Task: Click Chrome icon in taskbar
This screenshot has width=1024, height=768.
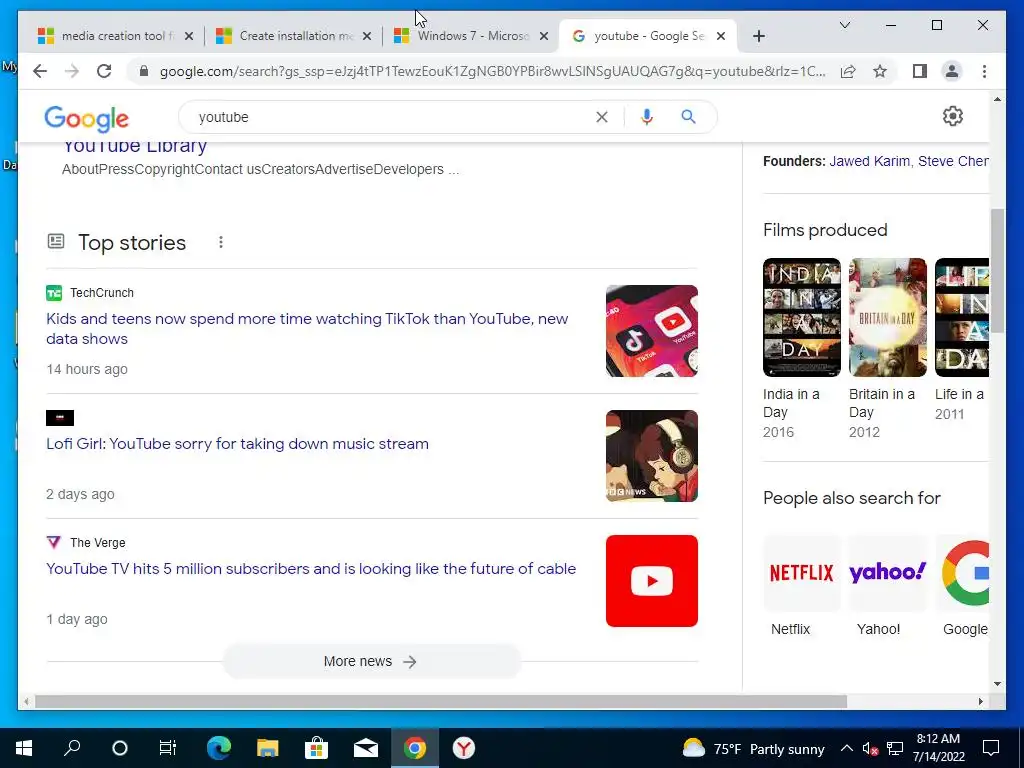Action: point(415,748)
